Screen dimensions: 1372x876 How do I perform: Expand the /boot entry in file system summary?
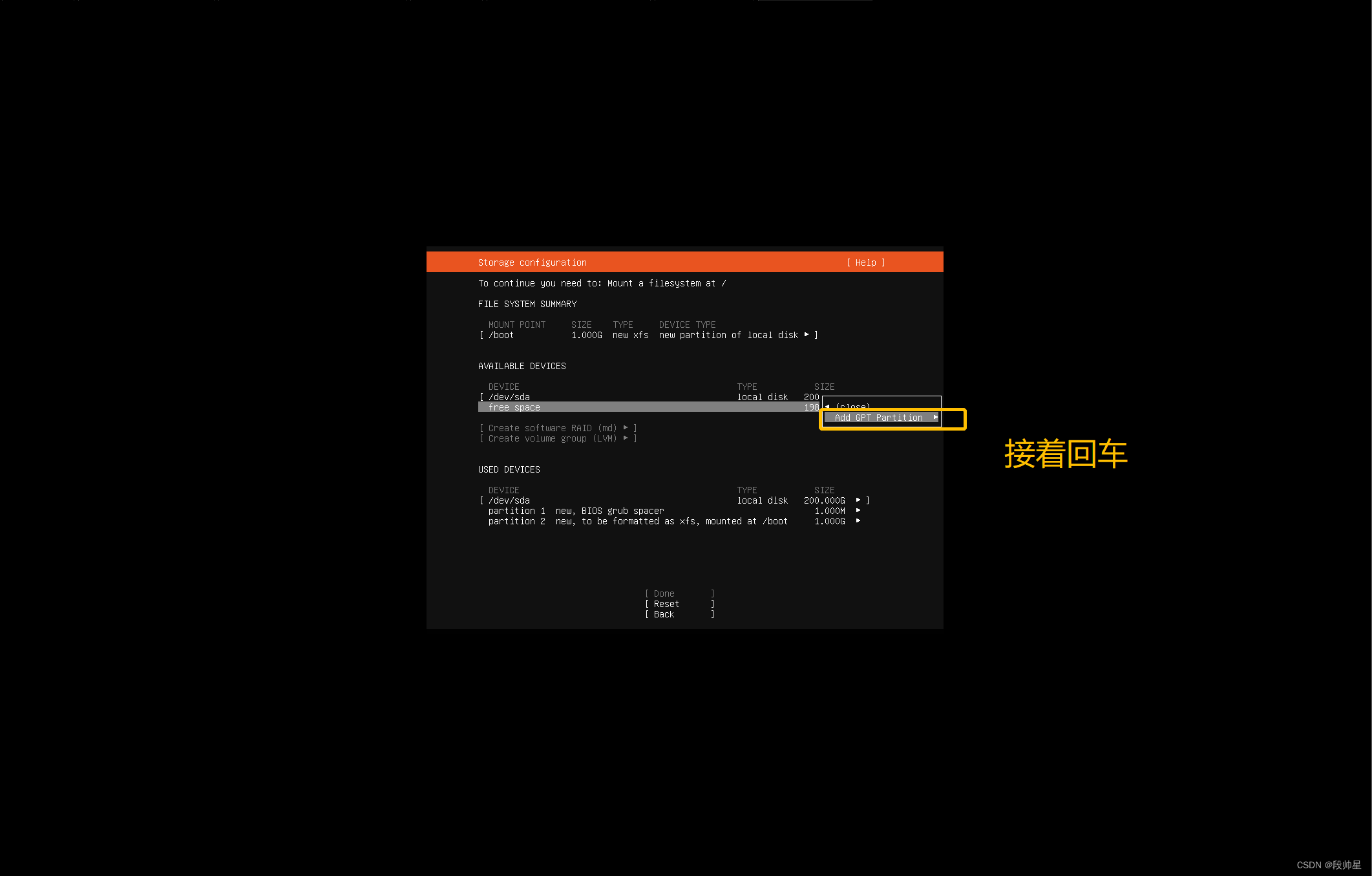pyautogui.click(x=807, y=335)
